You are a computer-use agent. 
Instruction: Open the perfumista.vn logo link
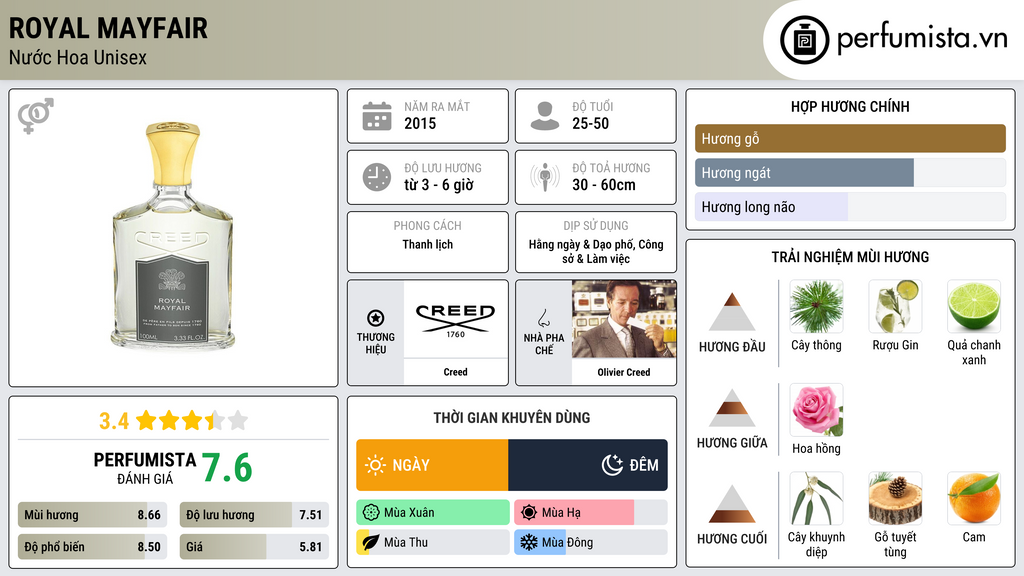895,40
